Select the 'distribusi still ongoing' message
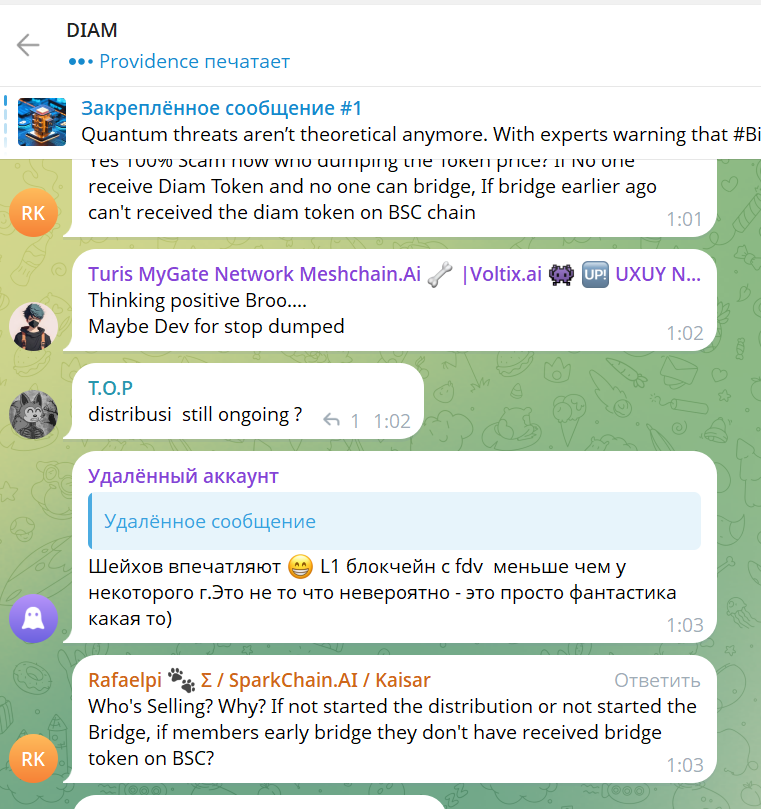 [248, 401]
